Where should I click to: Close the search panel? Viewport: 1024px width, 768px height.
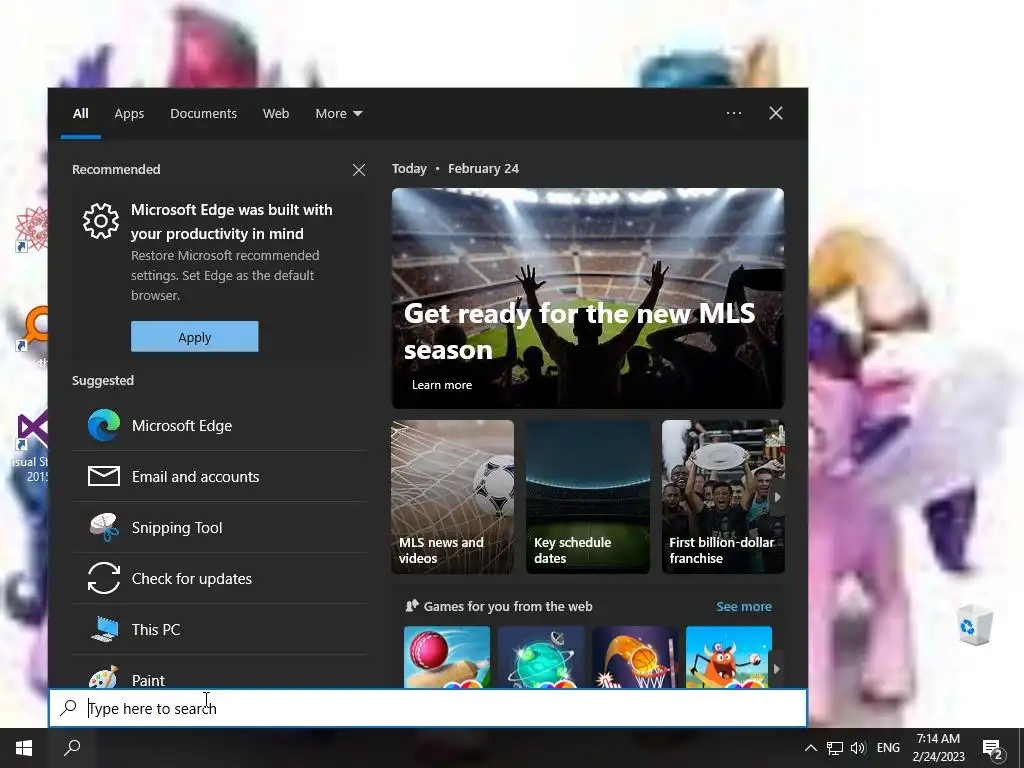(776, 113)
